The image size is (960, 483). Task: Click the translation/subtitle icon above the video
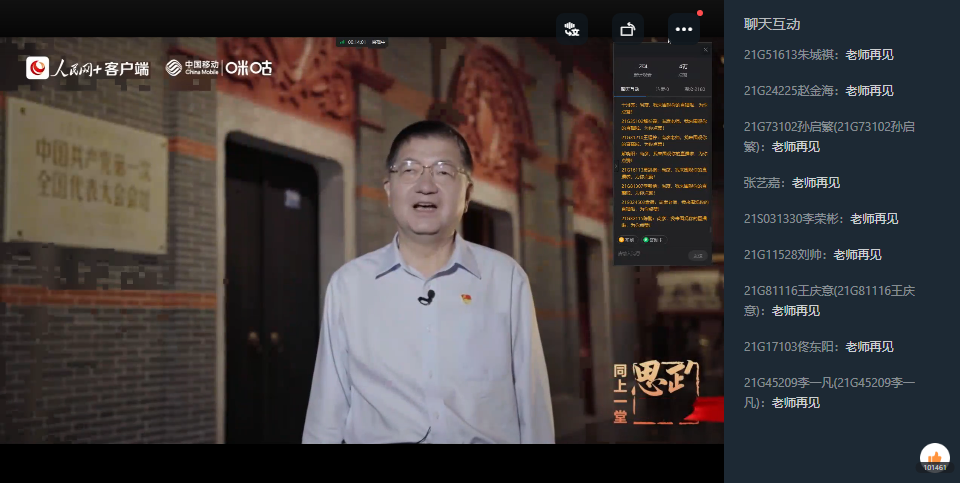(572, 29)
